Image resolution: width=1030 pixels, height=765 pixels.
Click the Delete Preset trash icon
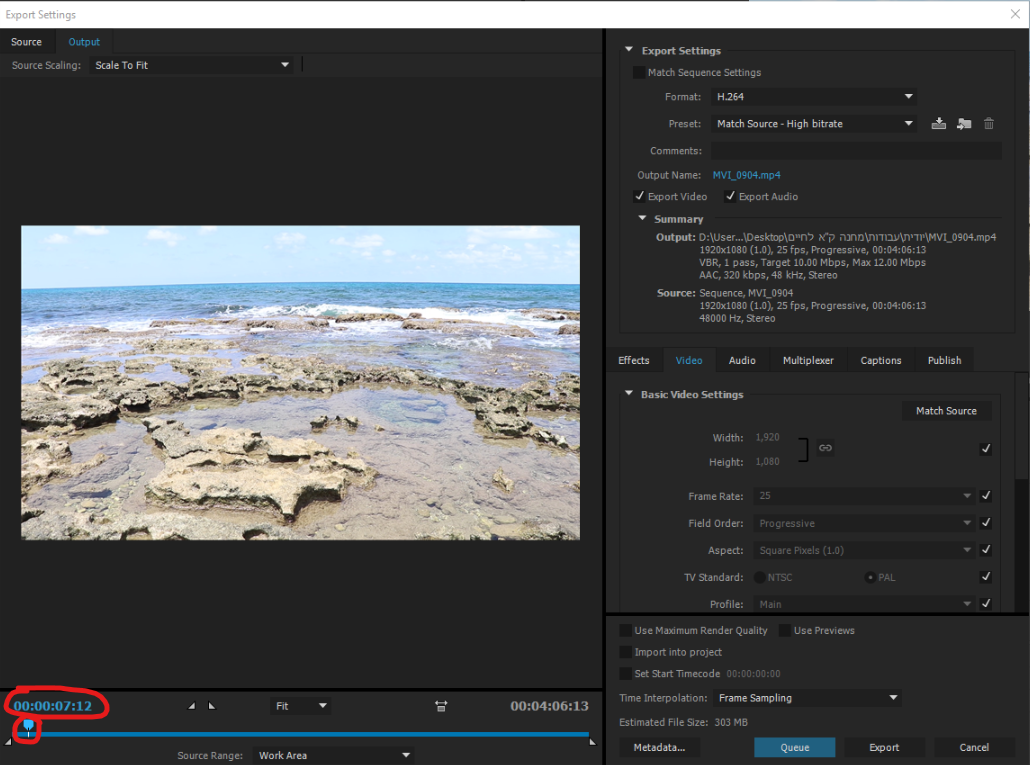tap(989, 124)
